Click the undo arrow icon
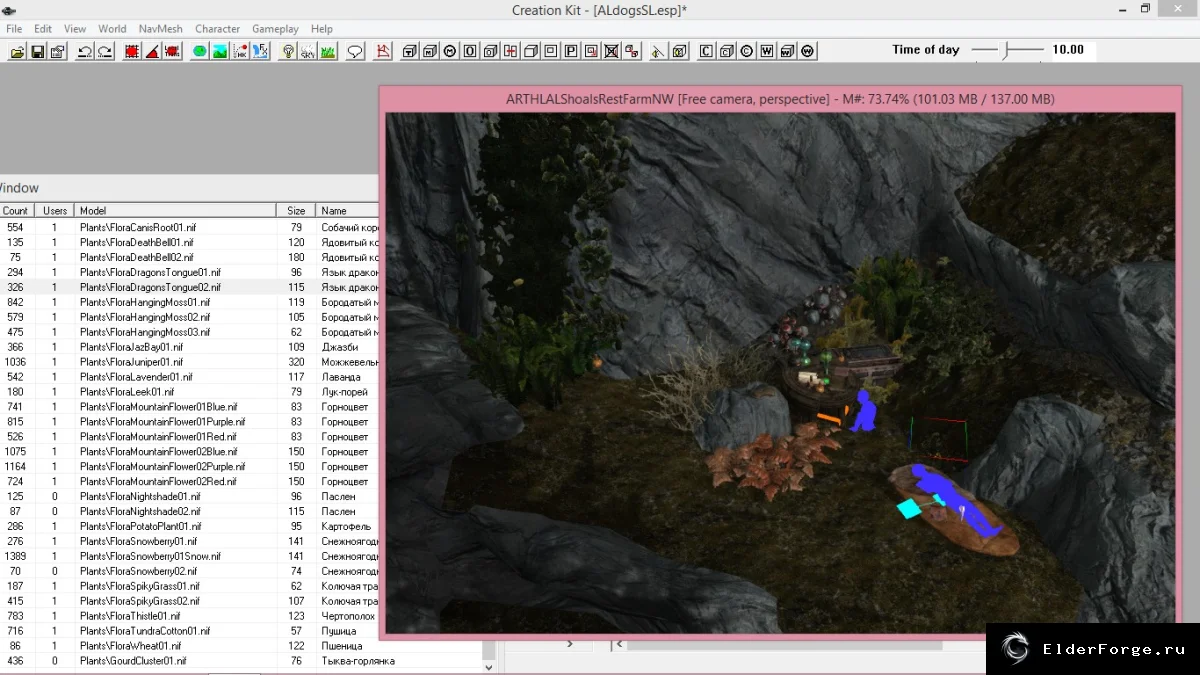1200x675 pixels. point(84,51)
